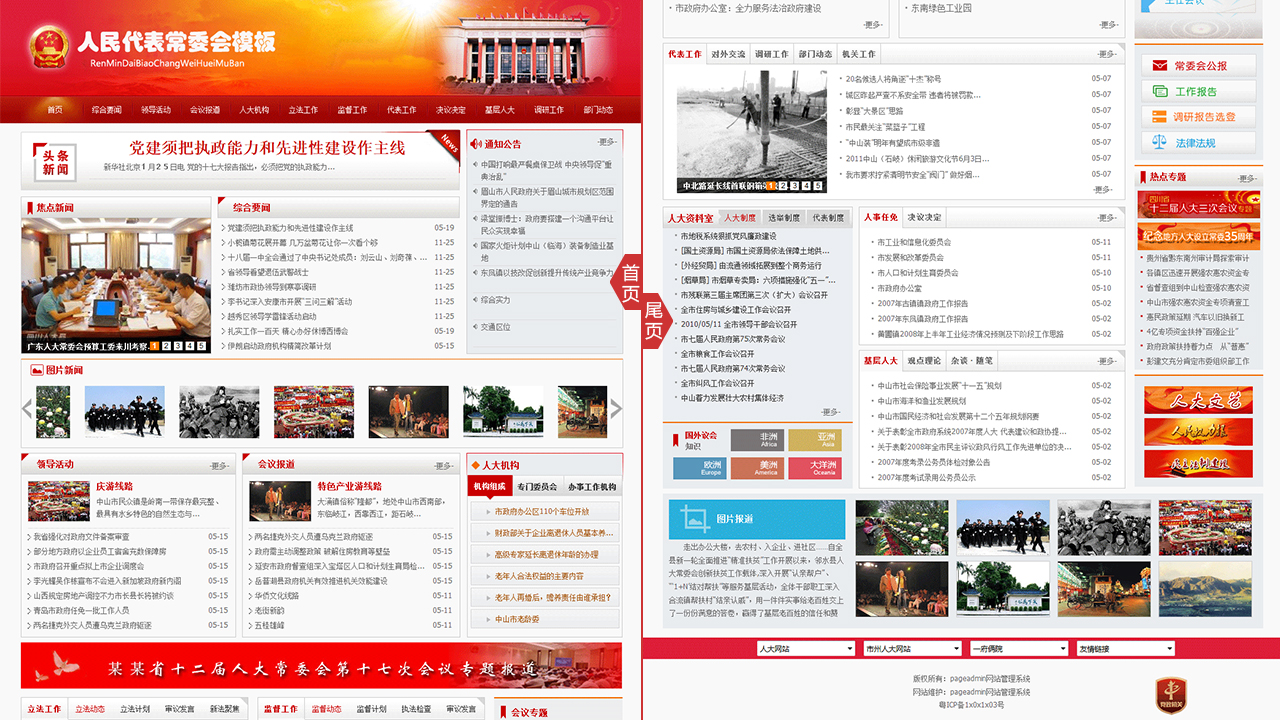Click the 常委会公报 envelope icon
The image size is (1280, 720).
coord(1159,66)
